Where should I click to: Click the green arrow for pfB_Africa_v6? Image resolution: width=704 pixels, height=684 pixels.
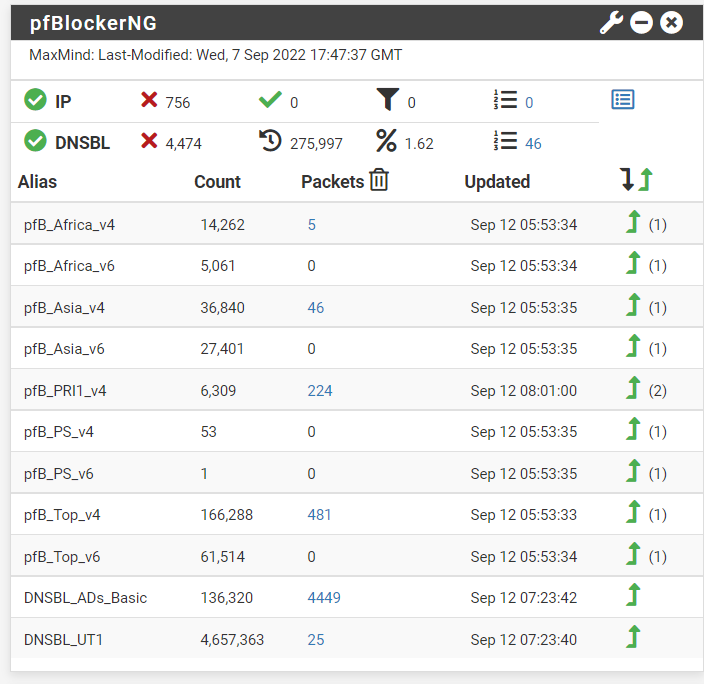(633, 263)
